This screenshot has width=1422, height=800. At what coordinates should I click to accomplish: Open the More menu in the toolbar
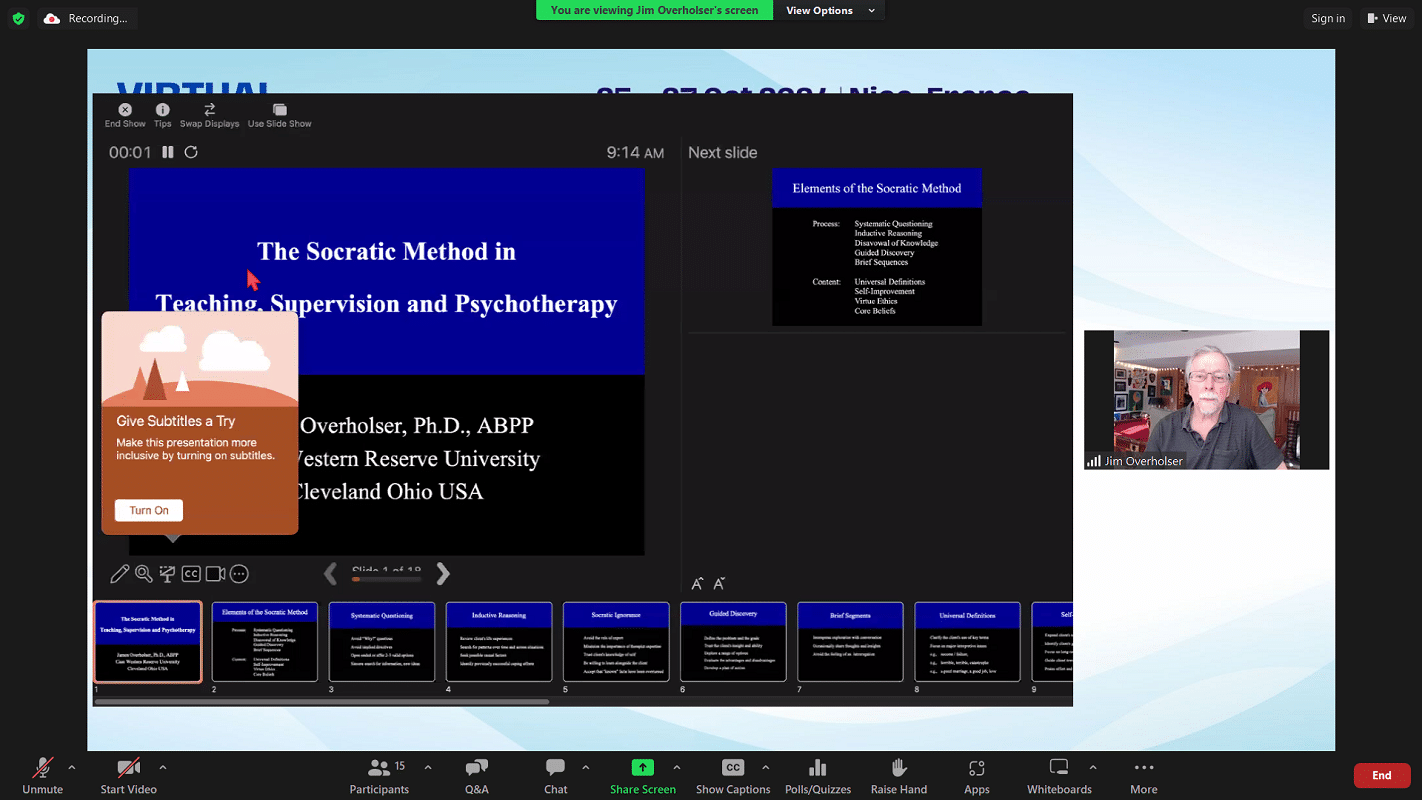pos(1143,769)
